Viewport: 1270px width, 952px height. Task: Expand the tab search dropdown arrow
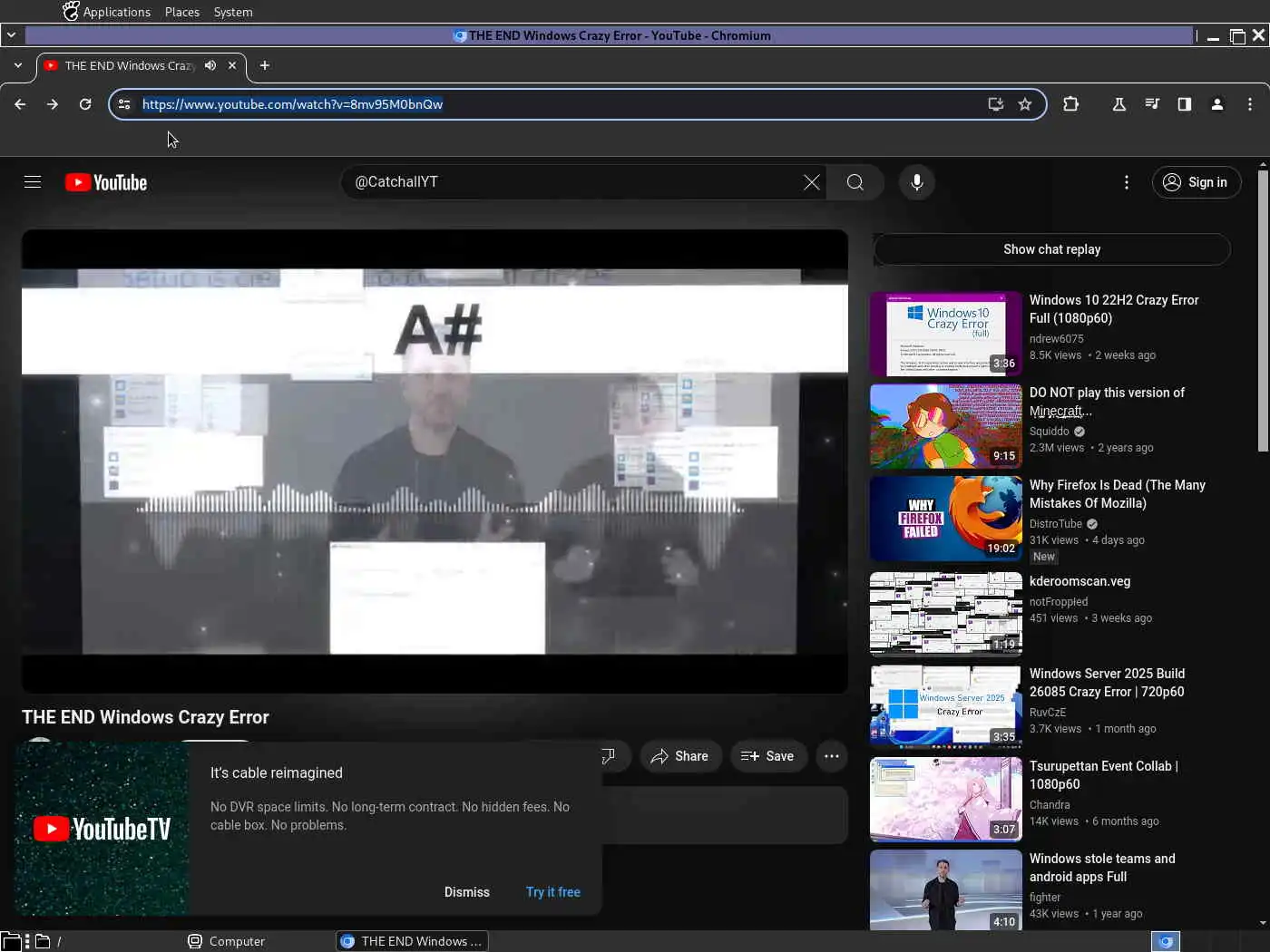[18, 65]
